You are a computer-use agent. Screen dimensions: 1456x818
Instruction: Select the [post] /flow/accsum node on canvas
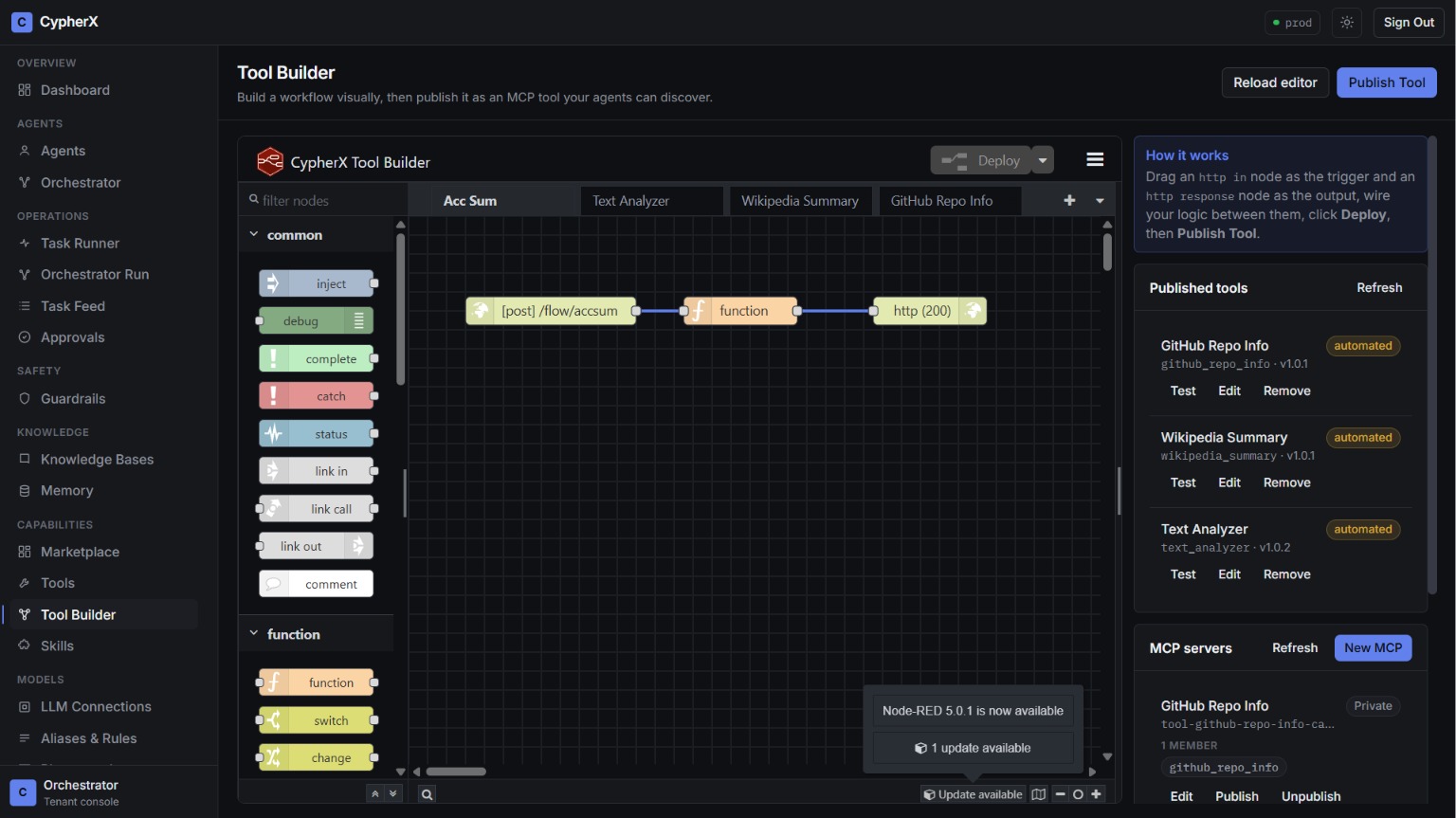551,310
